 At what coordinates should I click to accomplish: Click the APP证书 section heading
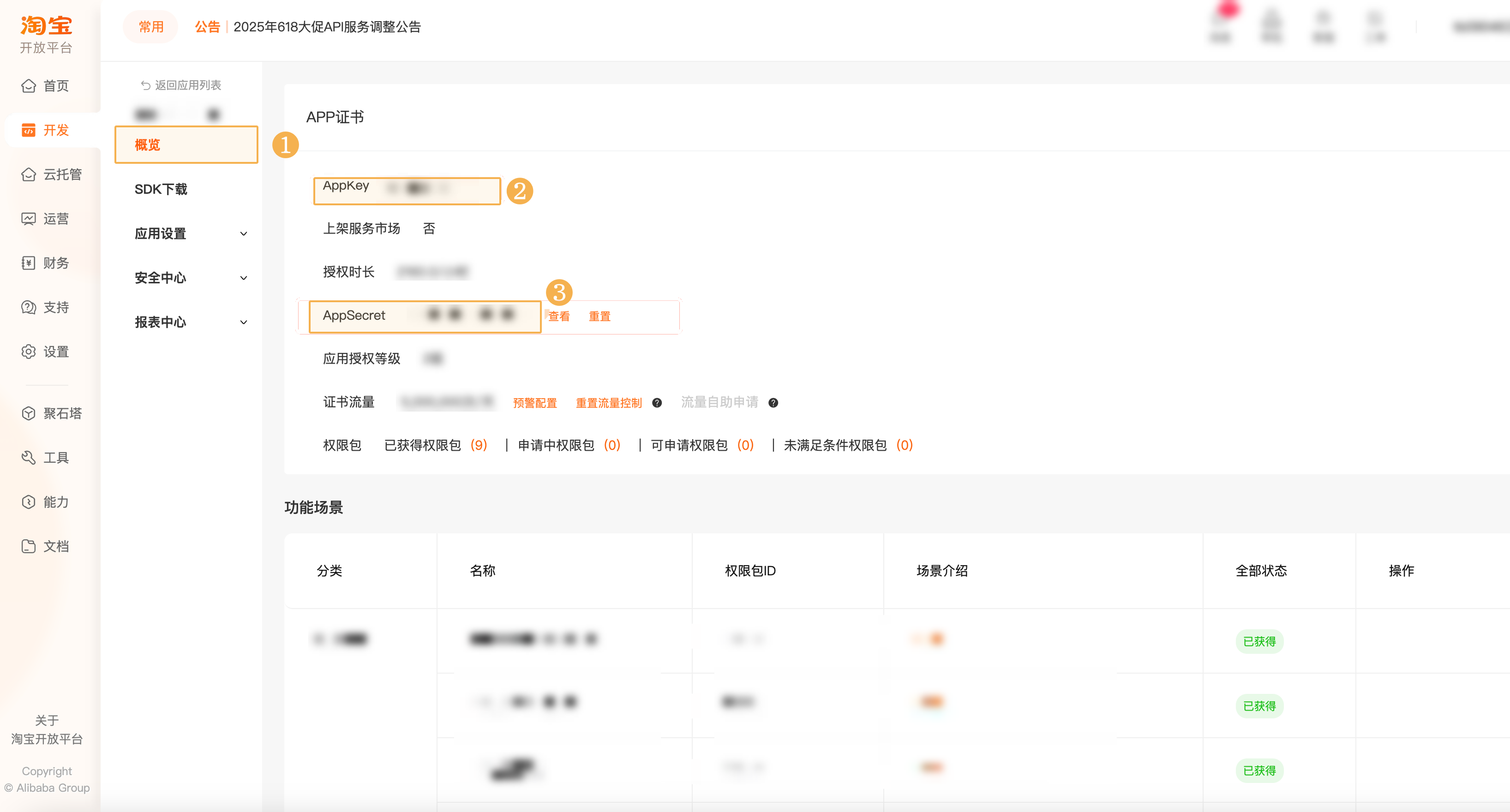pos(335,117)
